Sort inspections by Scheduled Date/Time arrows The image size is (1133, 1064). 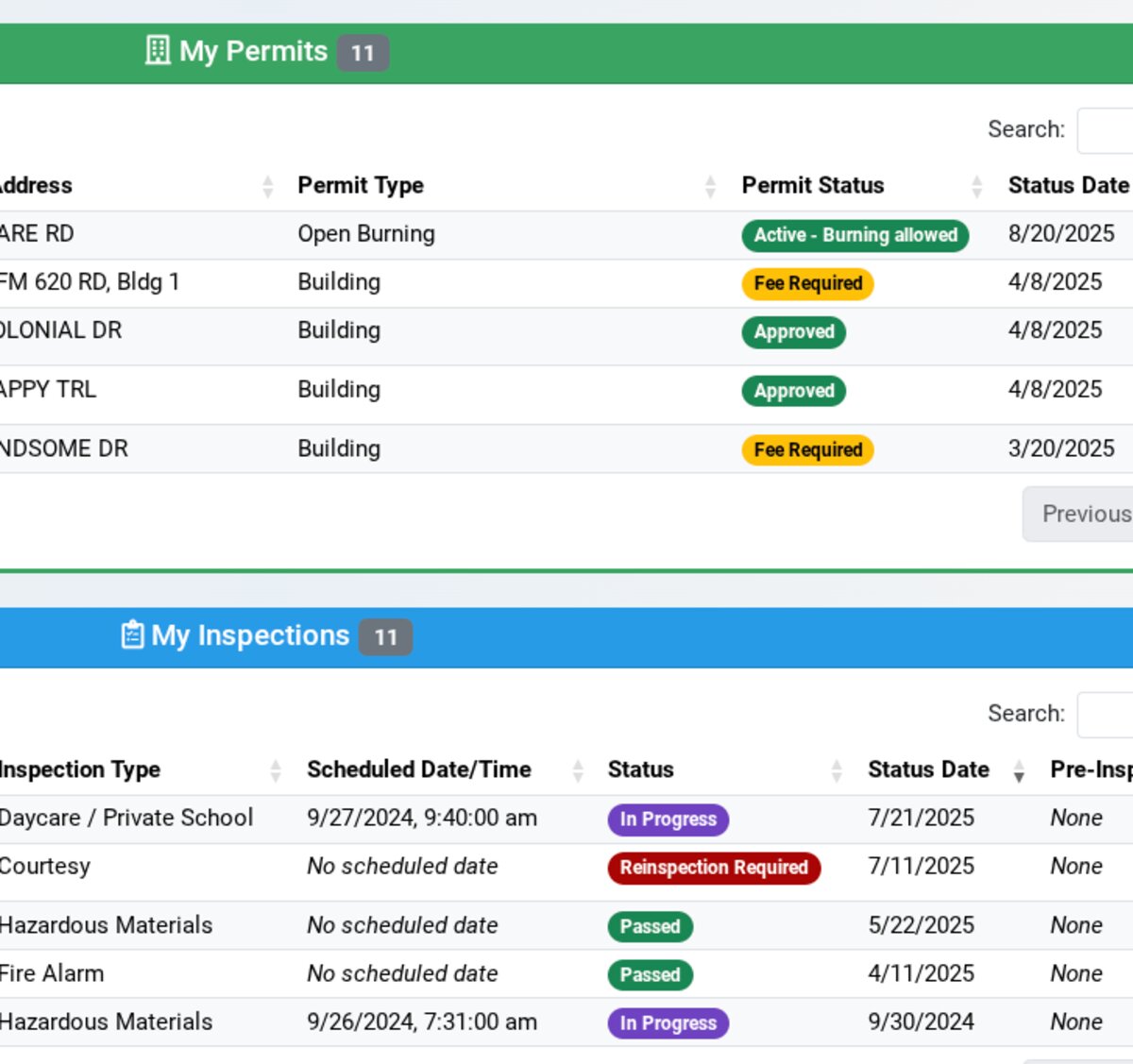point(578,771)
